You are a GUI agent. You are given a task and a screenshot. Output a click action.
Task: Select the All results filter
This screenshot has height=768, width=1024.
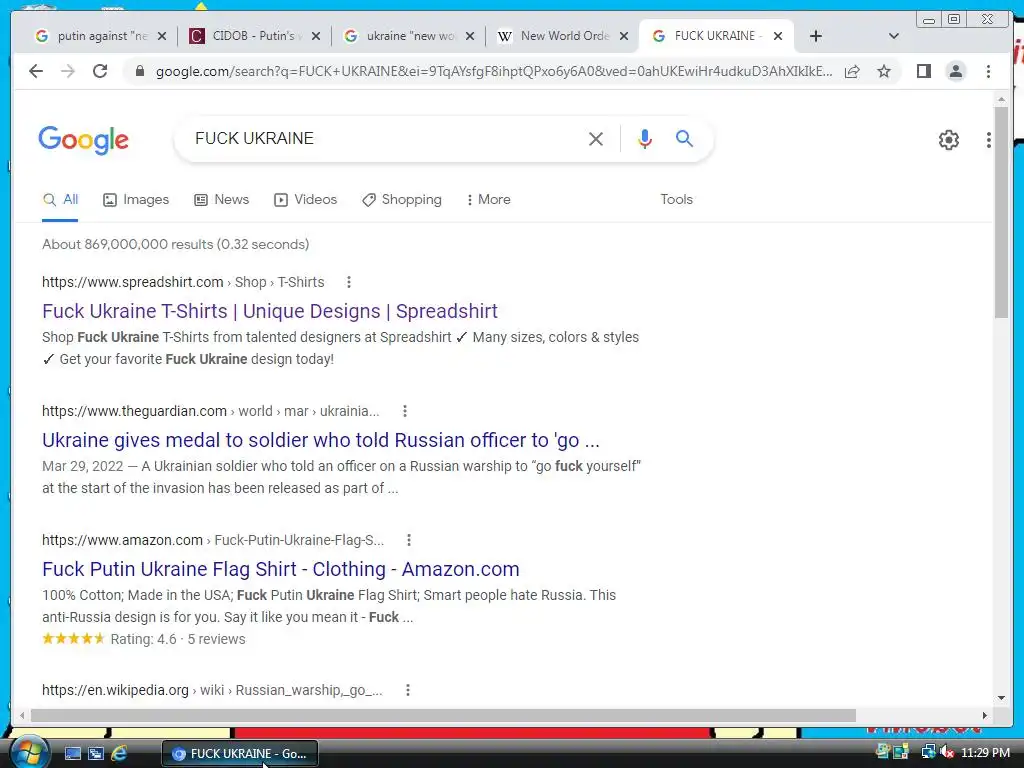(x=60, y=200)
